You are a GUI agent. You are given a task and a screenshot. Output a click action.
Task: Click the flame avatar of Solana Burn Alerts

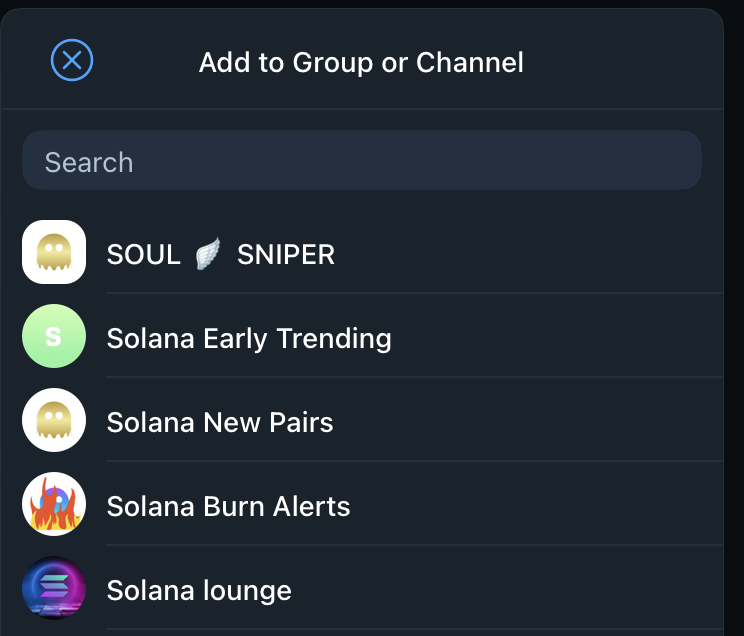[x=54, y=505]
